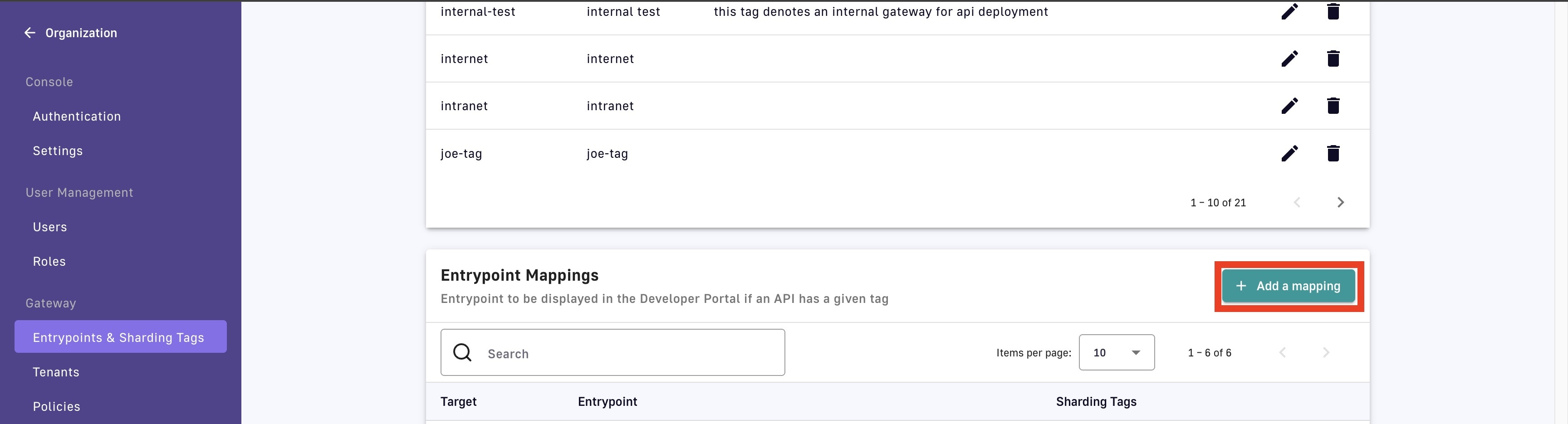
Task: Edit the joe-tag sharding tag
Action: (1289, 153)
